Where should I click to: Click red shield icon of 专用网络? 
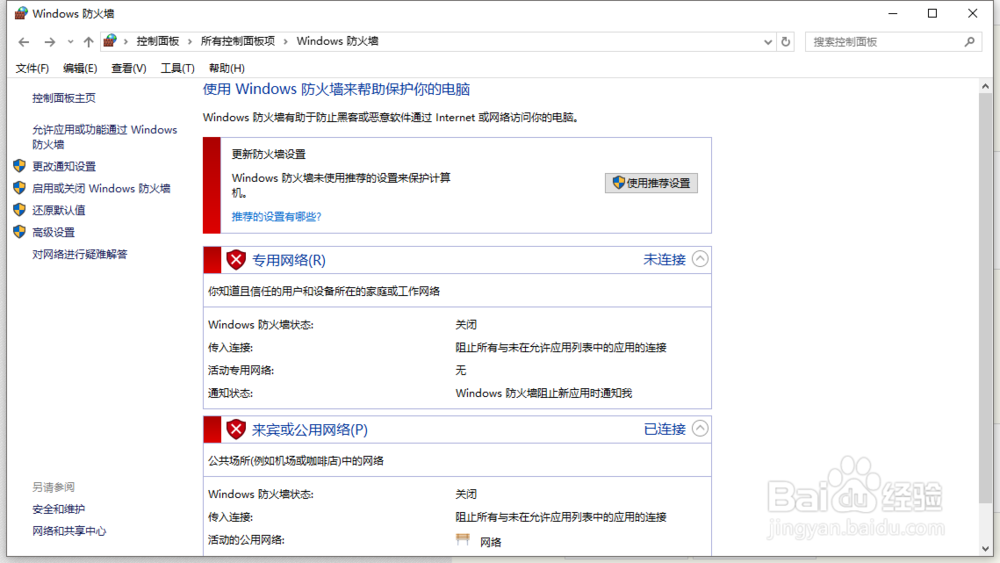tap(236, 260)
